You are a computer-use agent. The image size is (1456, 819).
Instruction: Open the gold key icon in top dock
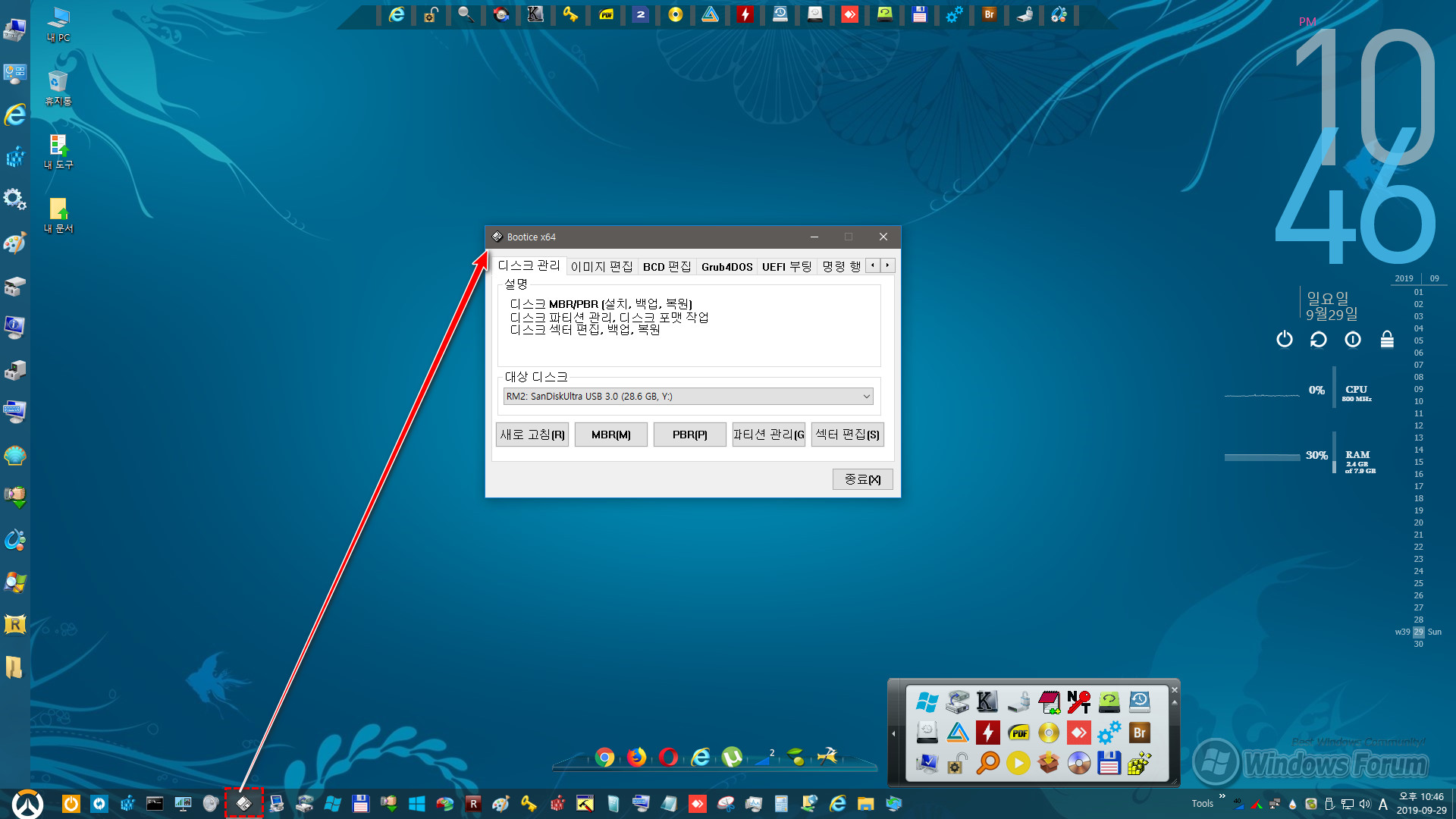(x=570, y=14)
